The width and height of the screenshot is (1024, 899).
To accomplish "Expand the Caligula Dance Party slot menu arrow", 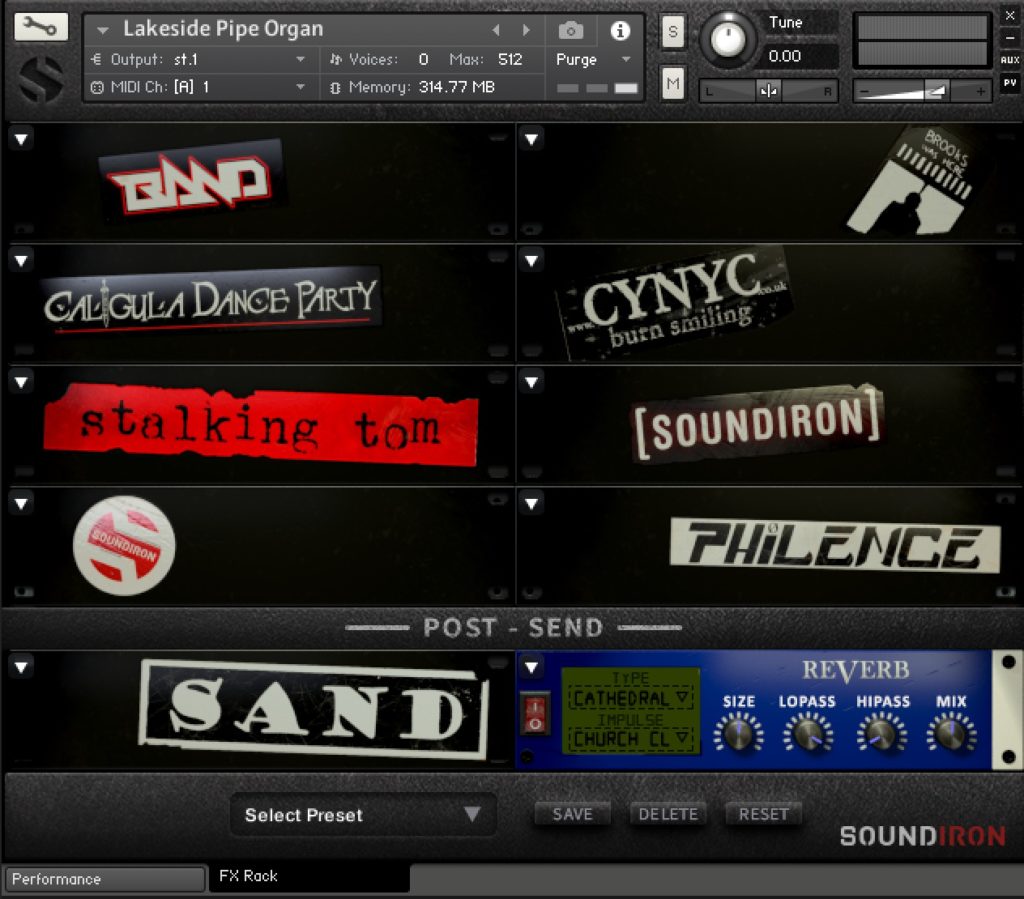I will pyautogui.click(x=21, y=261).
